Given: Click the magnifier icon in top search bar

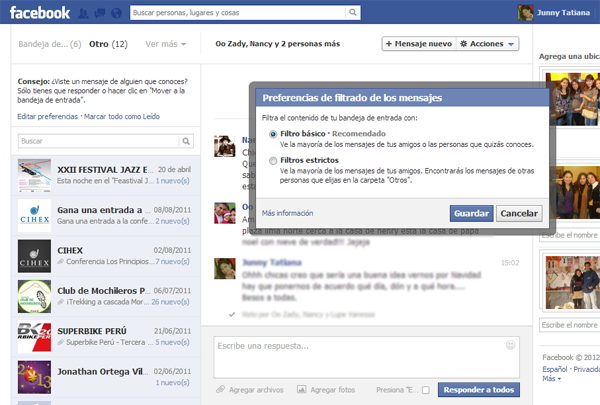Looking at the screenshot, I should pos(353,13).
